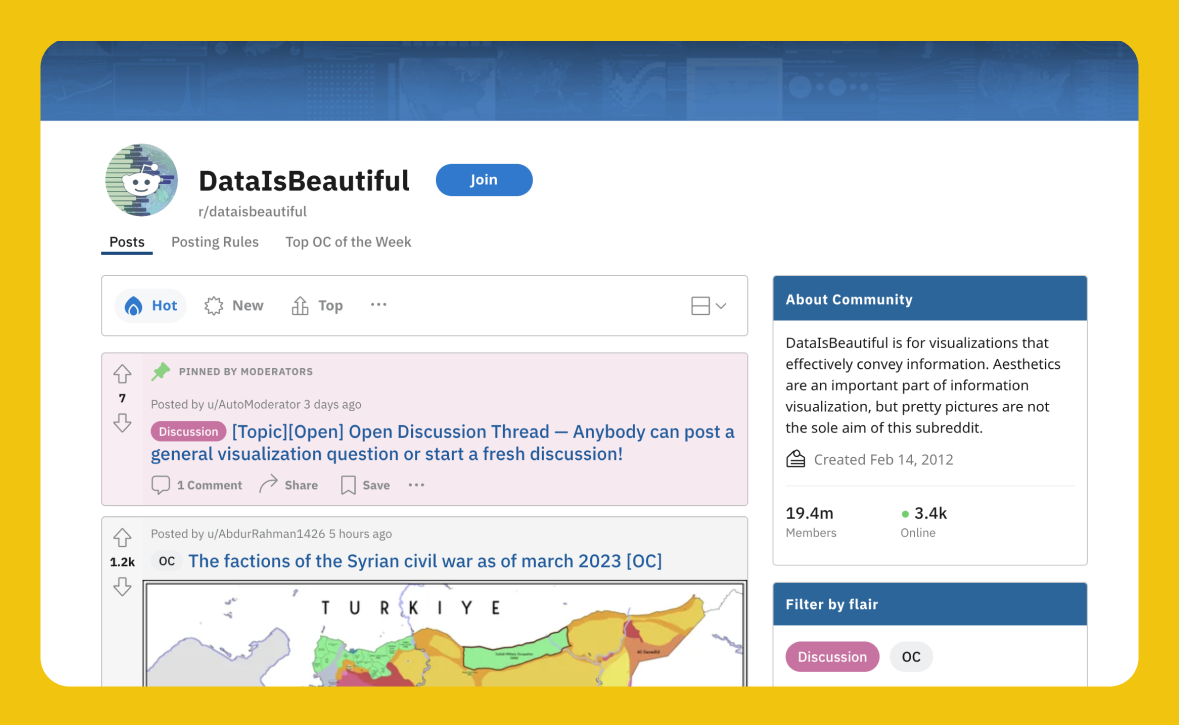Image resolution: width=1179 pixels, height=725 pixels.
Task: Click the comment icon on the pinned thread
Action: coord(160,484)
